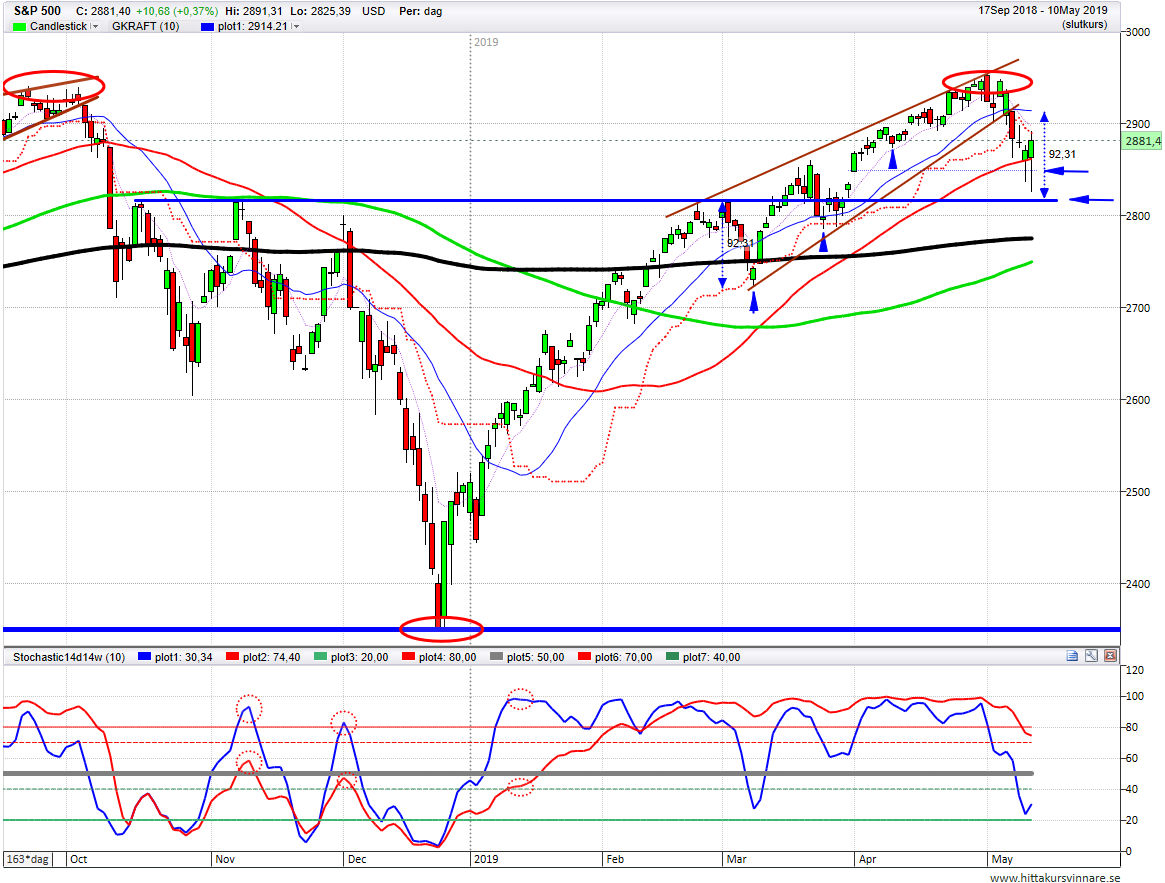The width and height of the screenshot is (1165, 883).
Task: Click the blue plot1 2914.21 color swatch
Action: pos(207,27)
